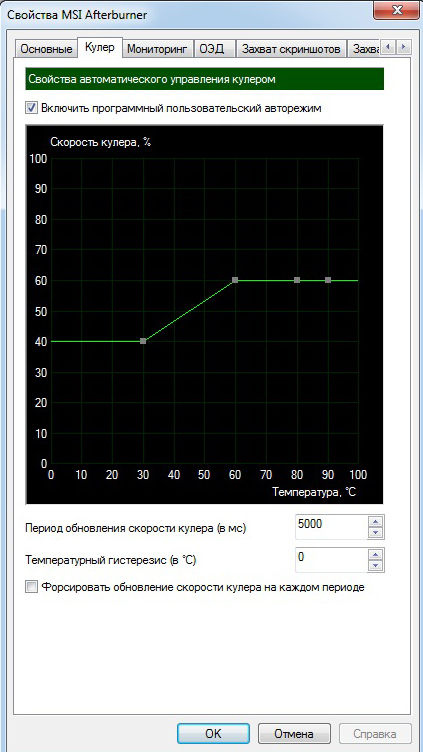
Task: Confirm settings with OK button
Action: [x=213, y=734]
